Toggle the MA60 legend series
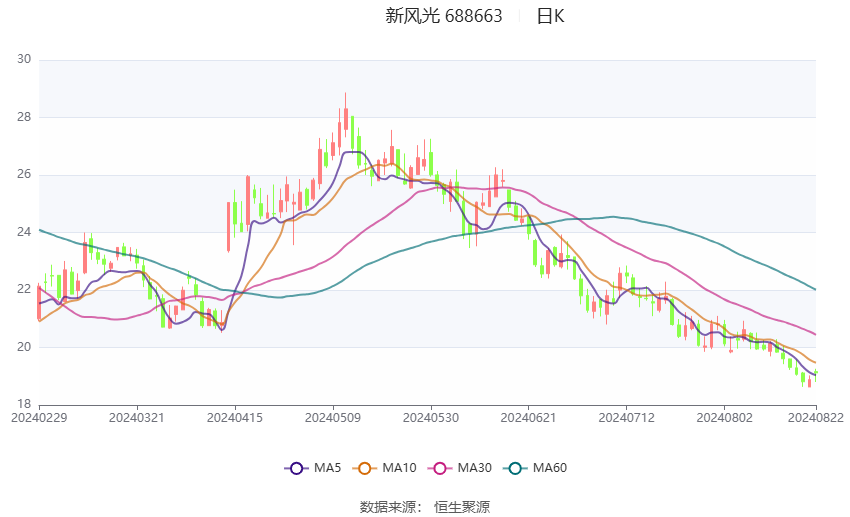The width and height of the screenshot is (850, 517). click(x=535, y=468)
